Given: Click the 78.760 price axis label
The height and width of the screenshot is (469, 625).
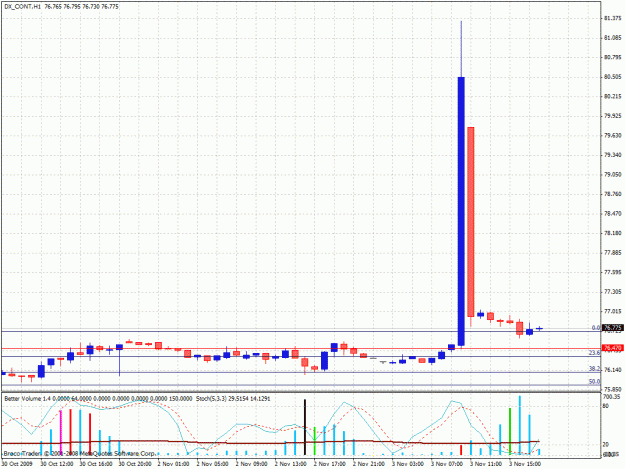Looking at the screenshot, I should coord(613,194).
